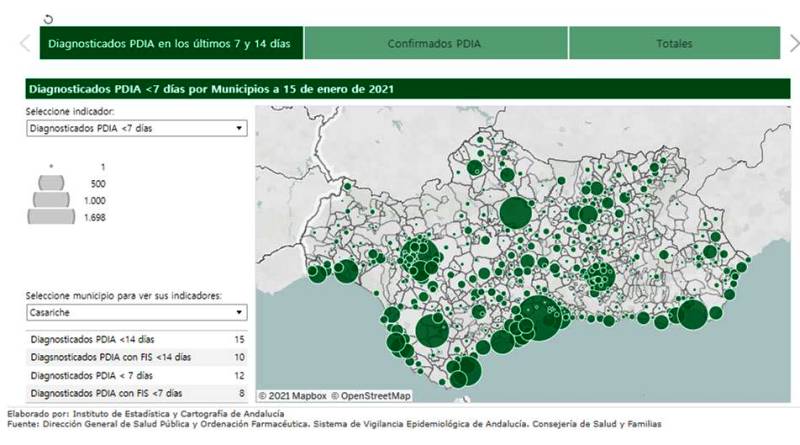The width and height of the screenshot is (800, 445).
Task: Open the Mapbox attribution link
Action: click(x=291, y=396)
